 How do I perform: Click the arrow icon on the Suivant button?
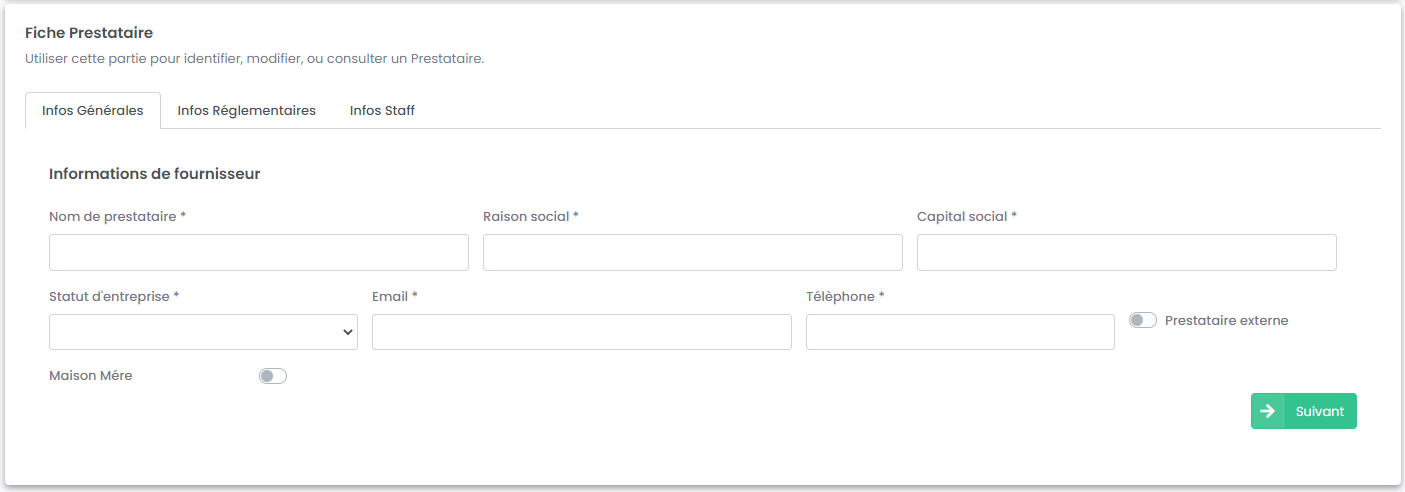[x=1267, y=411]
